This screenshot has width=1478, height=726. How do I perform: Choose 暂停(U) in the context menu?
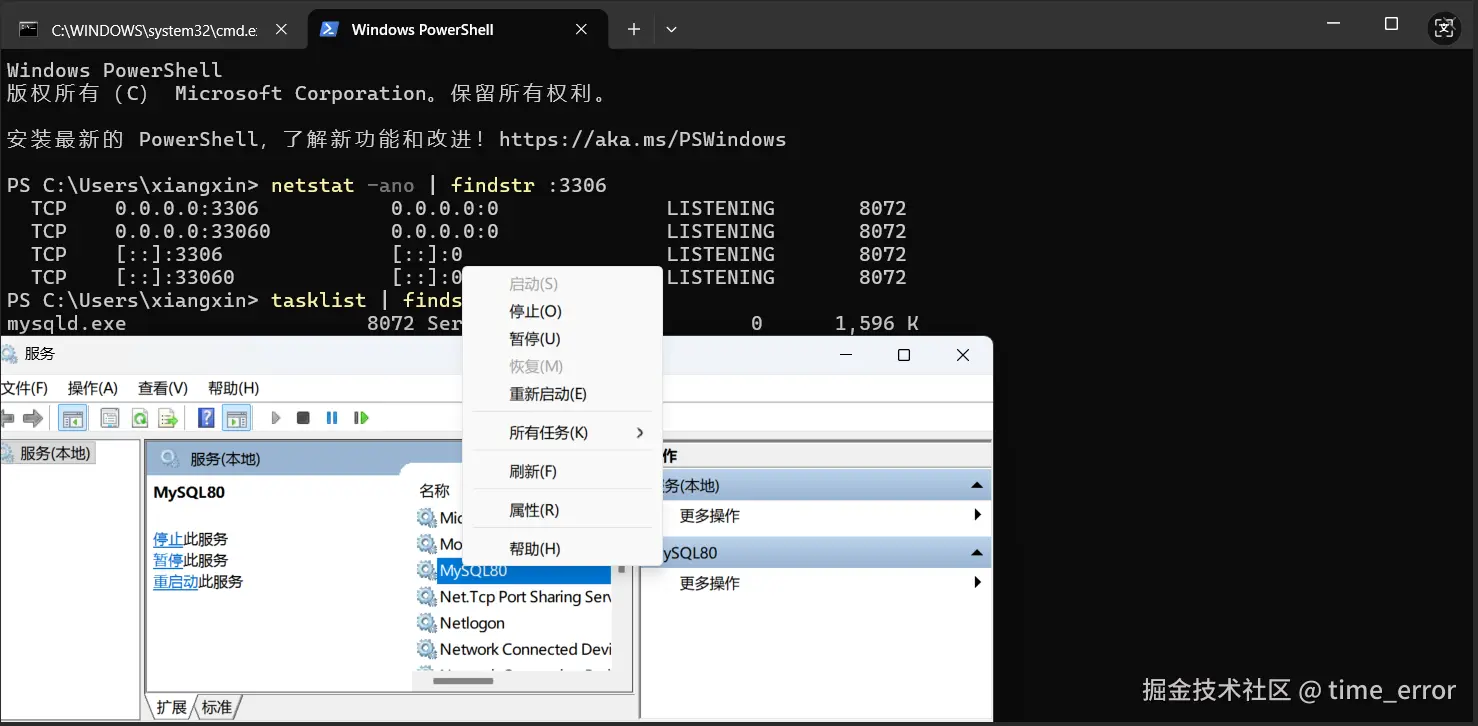[x=561, y=339]
